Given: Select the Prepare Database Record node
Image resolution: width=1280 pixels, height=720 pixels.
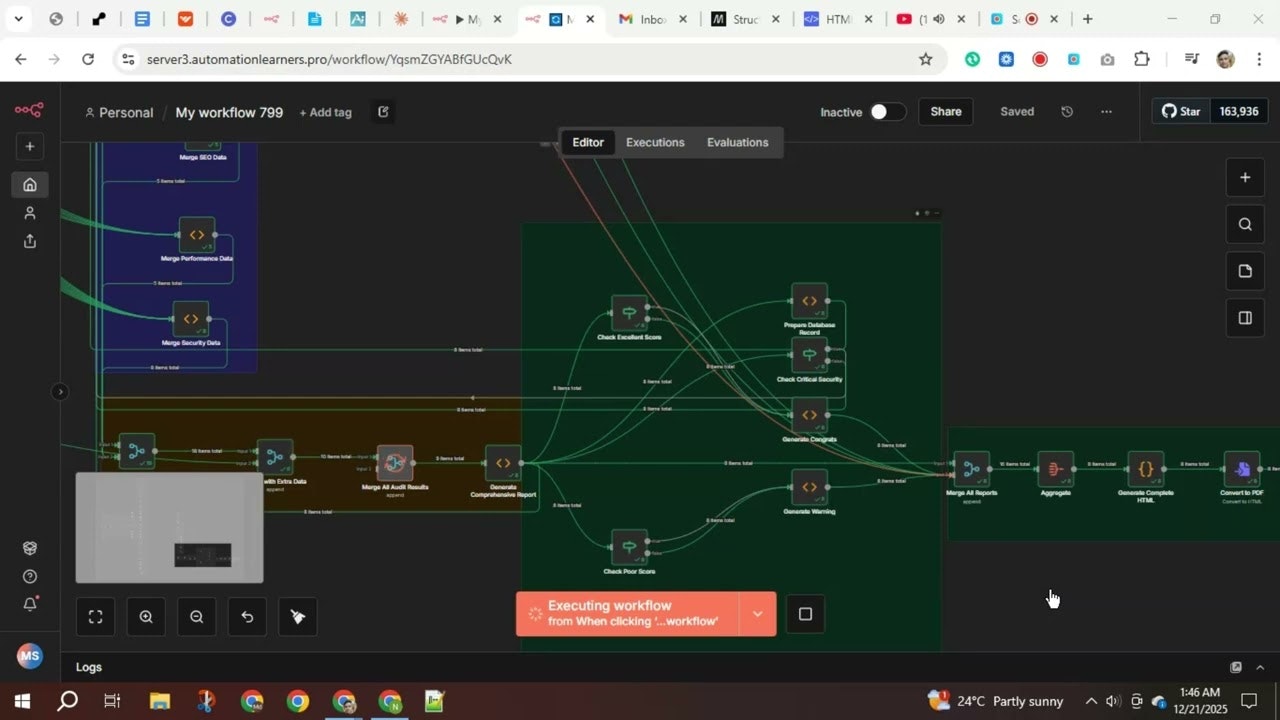Looking at the screenshot, I should click(x=809, y=301).
